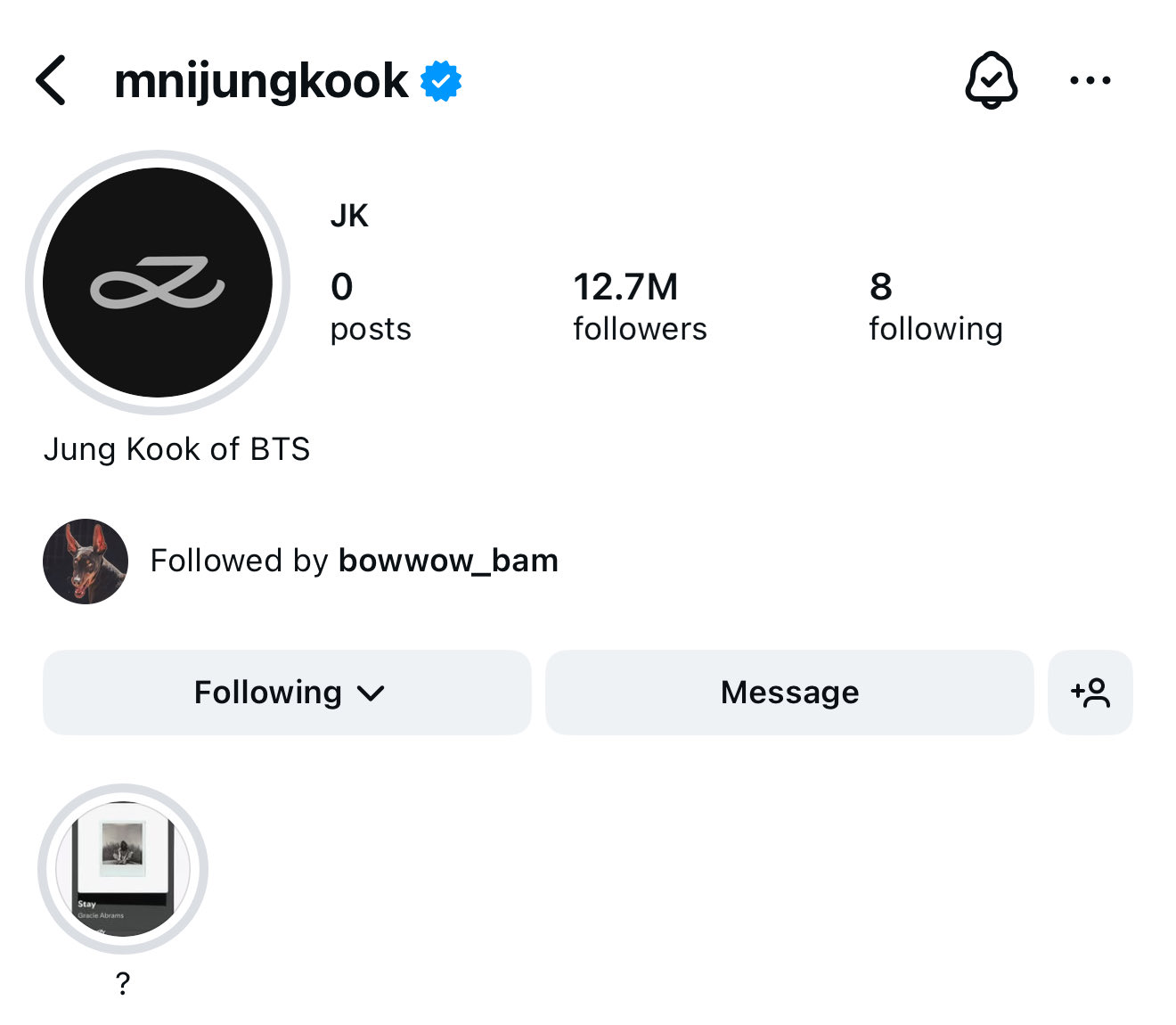
Task: Select the "Jung Kook of BTS" bio text
Action: point(176,449)
